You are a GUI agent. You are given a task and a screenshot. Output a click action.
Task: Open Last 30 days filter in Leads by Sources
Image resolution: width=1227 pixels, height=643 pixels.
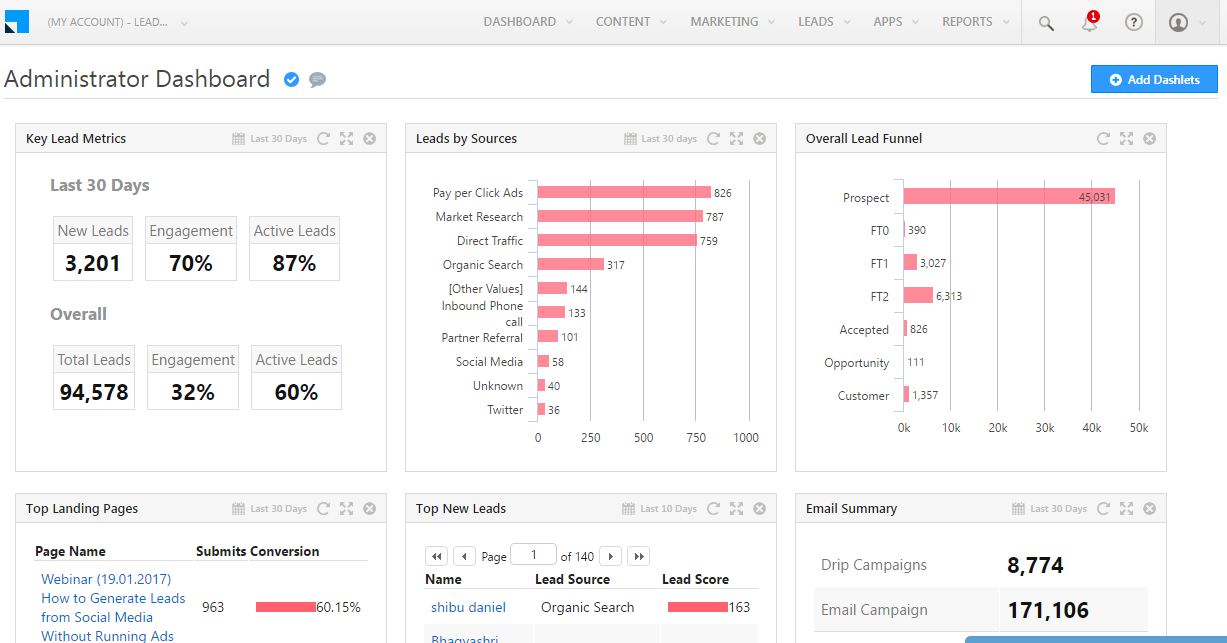click(668, 139)
